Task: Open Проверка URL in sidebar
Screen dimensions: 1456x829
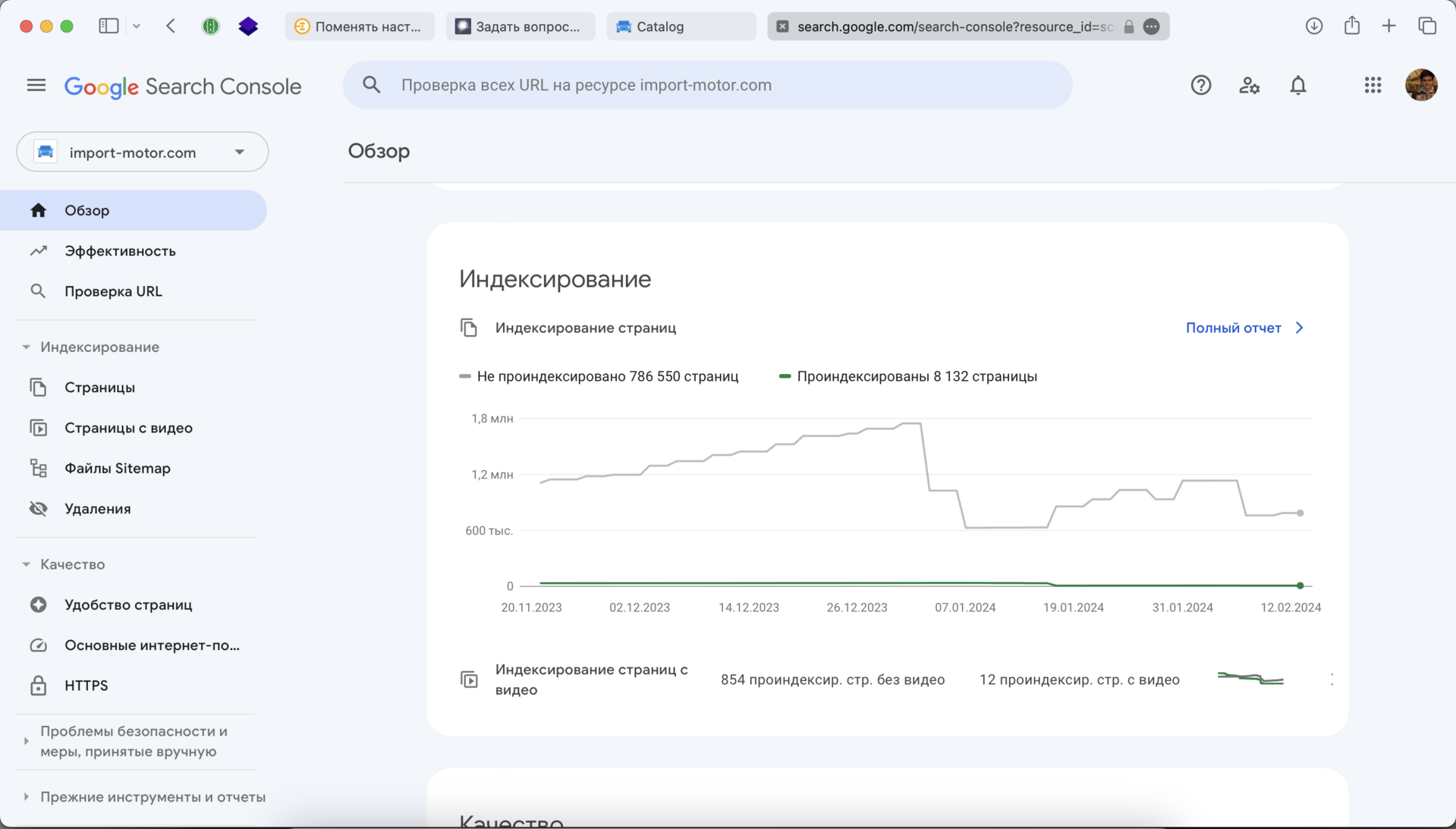Action: point(134,291)
